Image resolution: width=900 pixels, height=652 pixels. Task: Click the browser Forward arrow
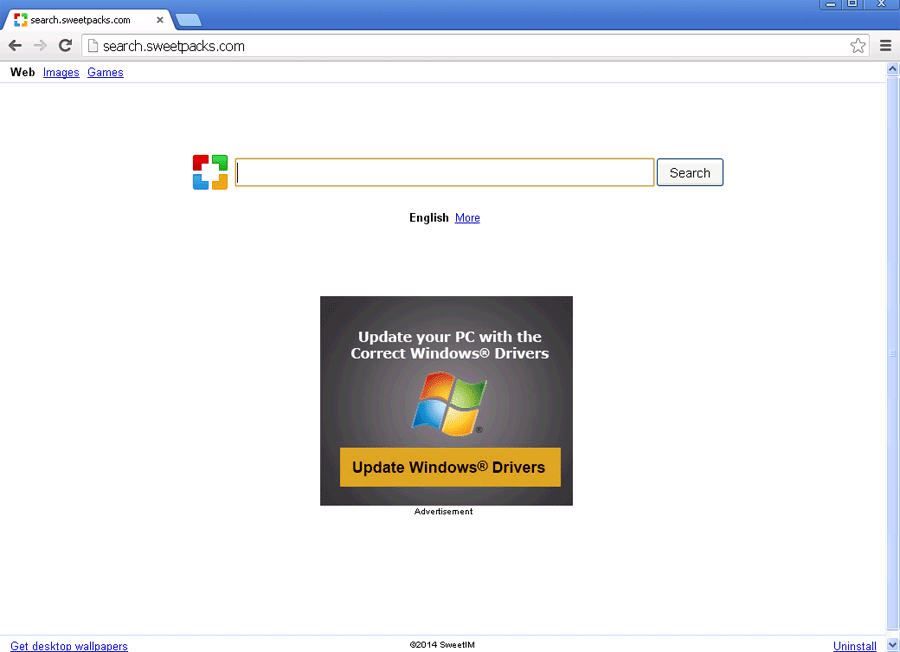point(40,46)
